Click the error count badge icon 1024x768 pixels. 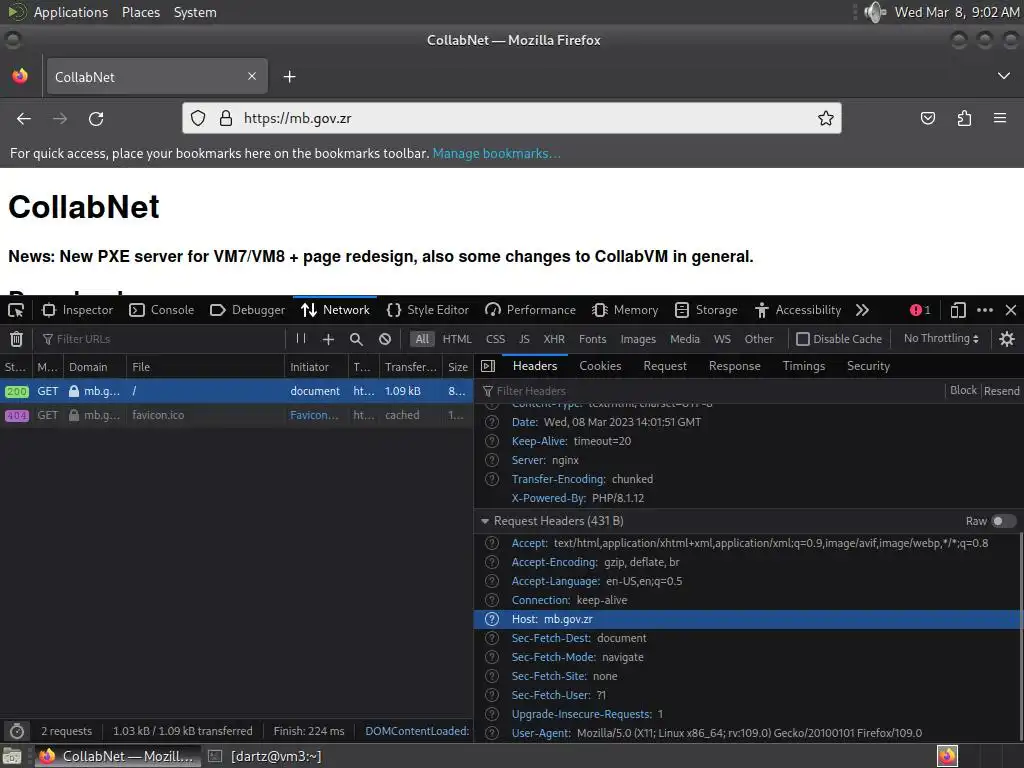(920, 310)
